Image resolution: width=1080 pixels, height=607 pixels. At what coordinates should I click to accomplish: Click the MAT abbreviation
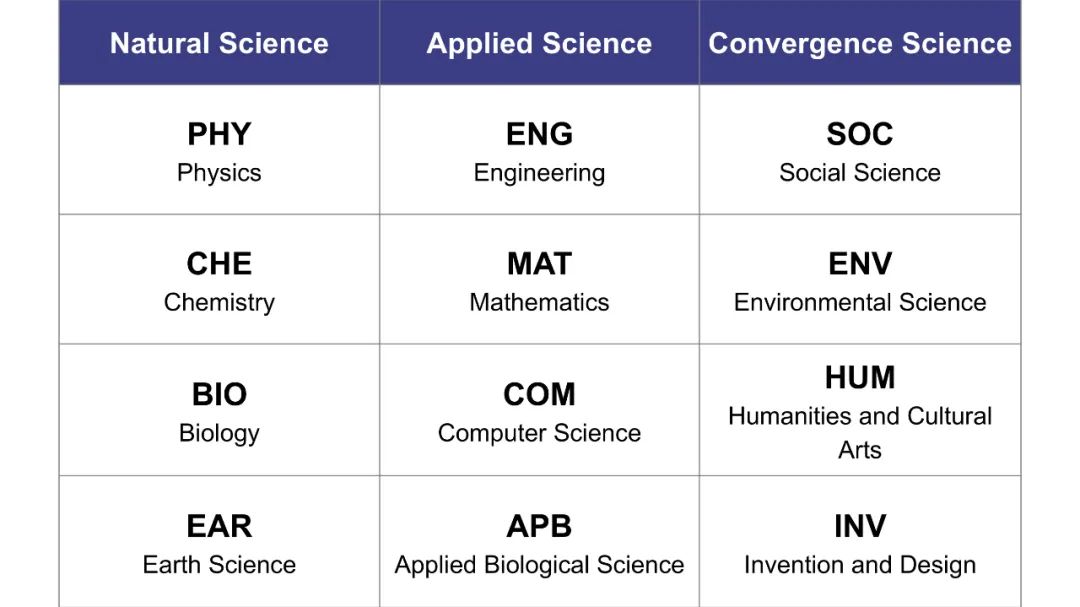[x=539, y=264]
